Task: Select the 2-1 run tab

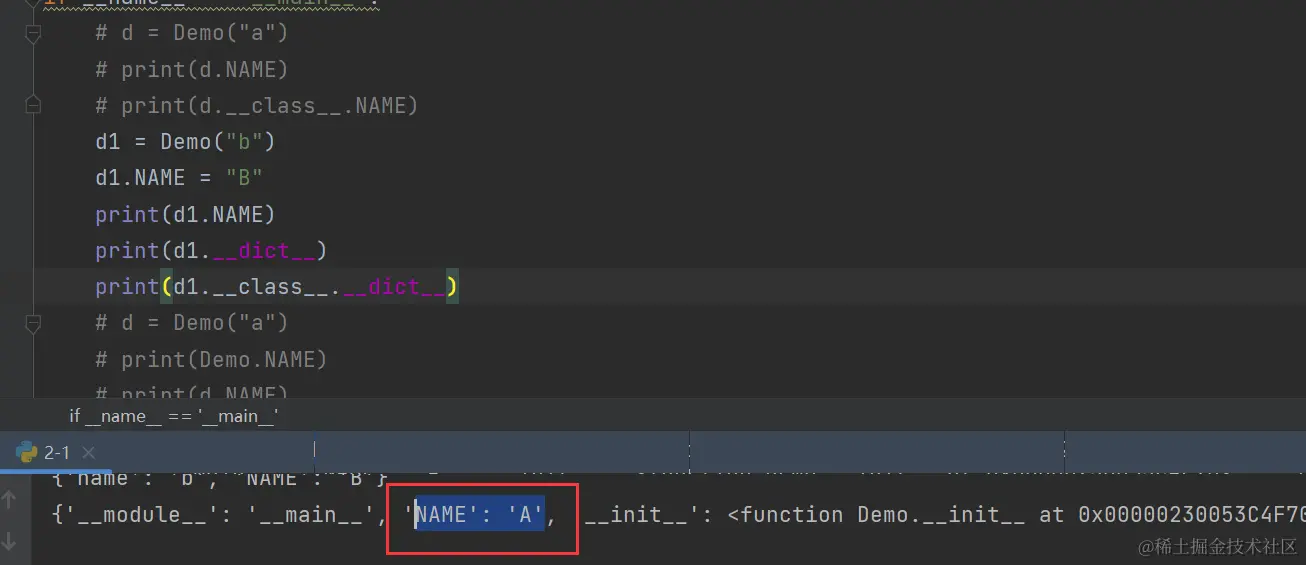Action: point(56,452)
